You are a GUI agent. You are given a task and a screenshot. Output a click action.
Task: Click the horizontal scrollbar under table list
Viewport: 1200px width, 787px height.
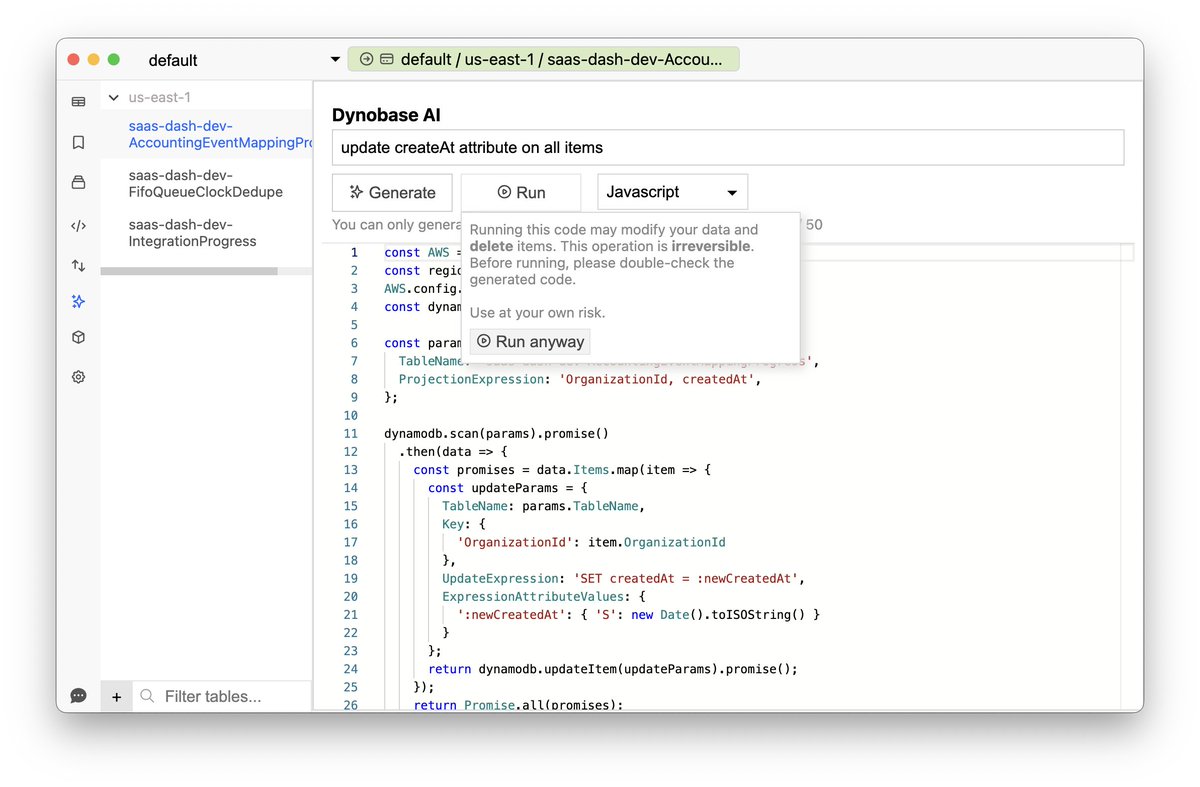(189, 271)
